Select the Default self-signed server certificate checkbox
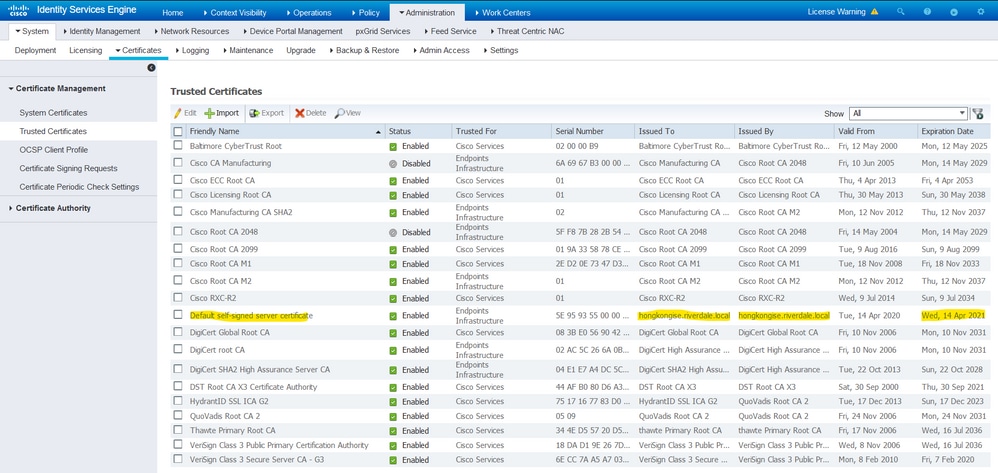 point(178,314)
